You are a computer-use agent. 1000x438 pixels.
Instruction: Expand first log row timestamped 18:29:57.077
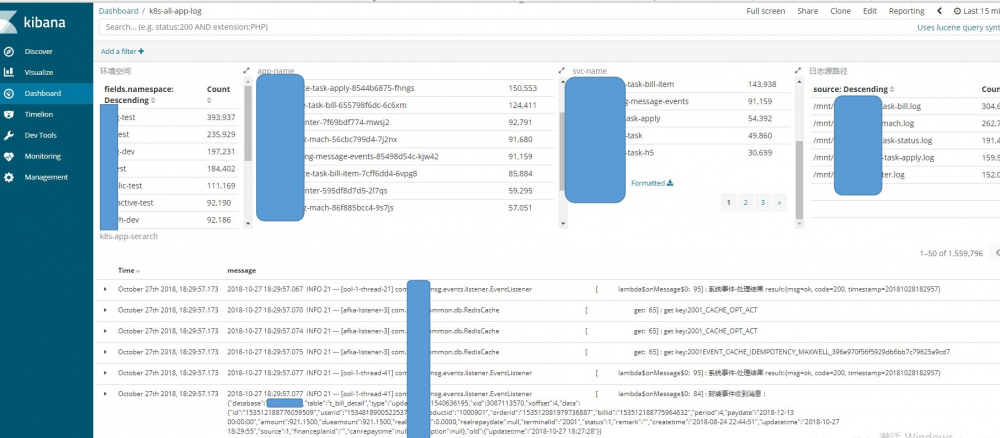click(106, 373)
